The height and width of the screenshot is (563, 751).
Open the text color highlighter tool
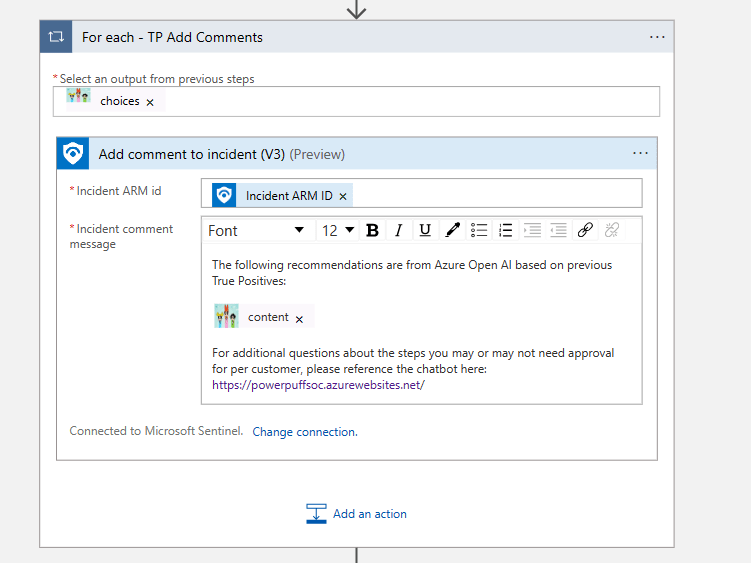452,230
